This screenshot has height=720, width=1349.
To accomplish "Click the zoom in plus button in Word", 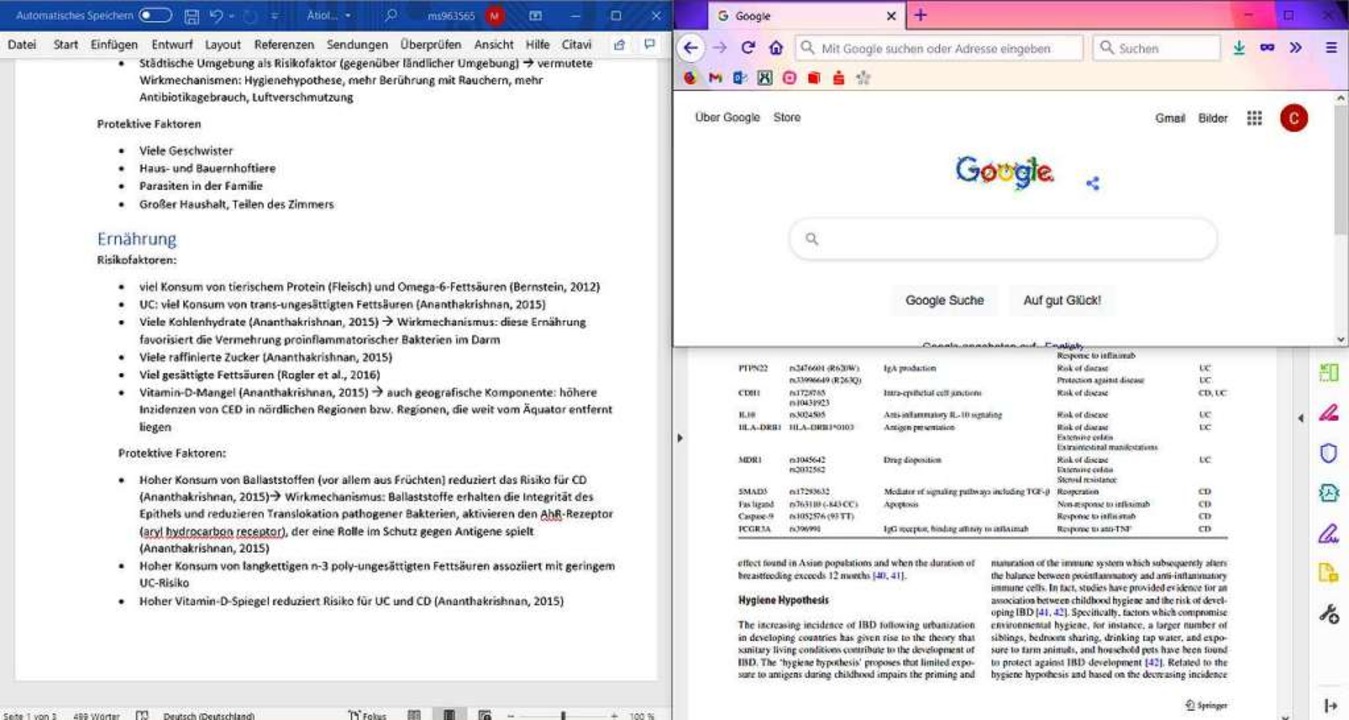I will (613, 715).
